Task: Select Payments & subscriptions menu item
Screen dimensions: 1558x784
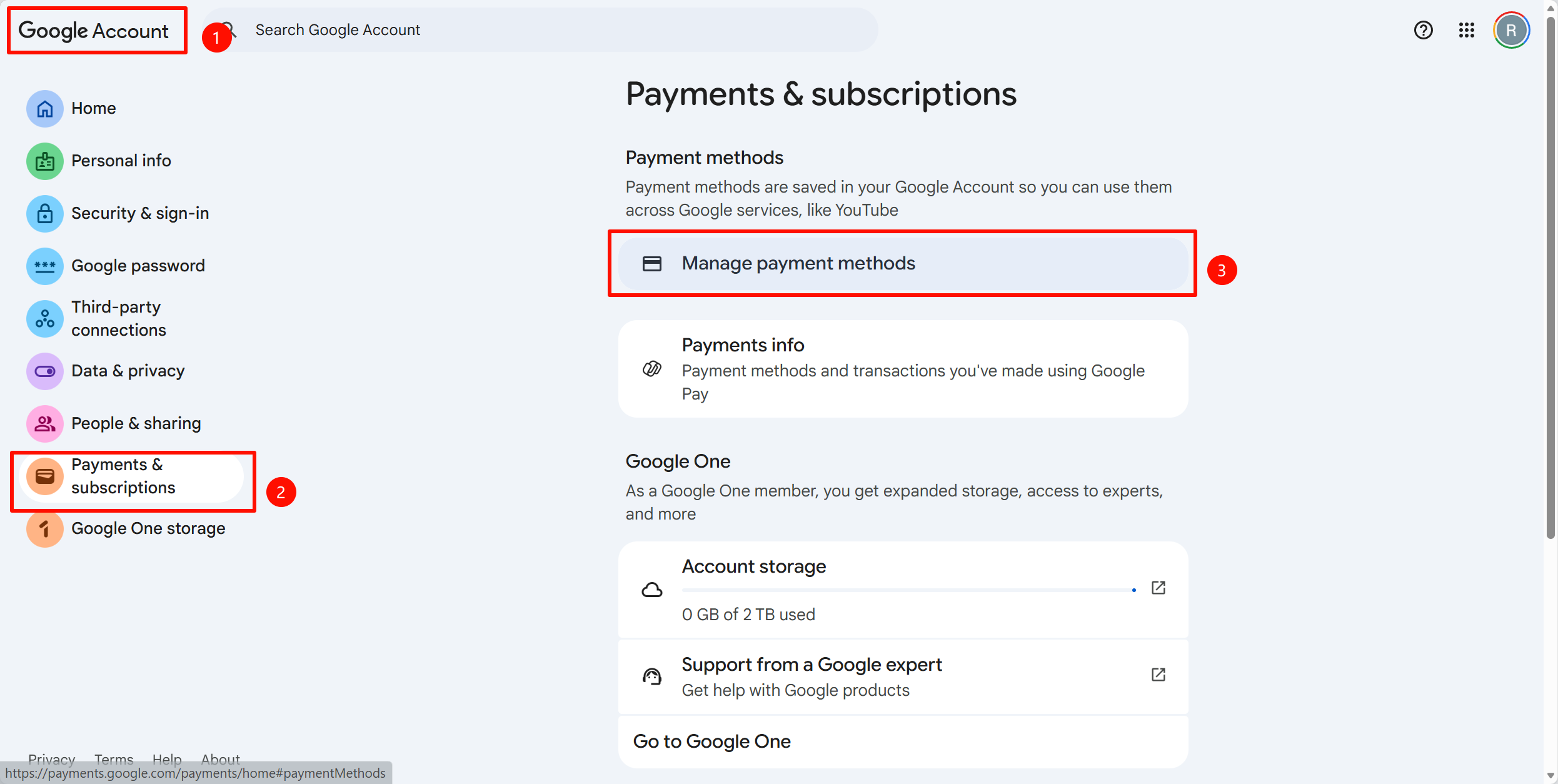Action: 123,476
